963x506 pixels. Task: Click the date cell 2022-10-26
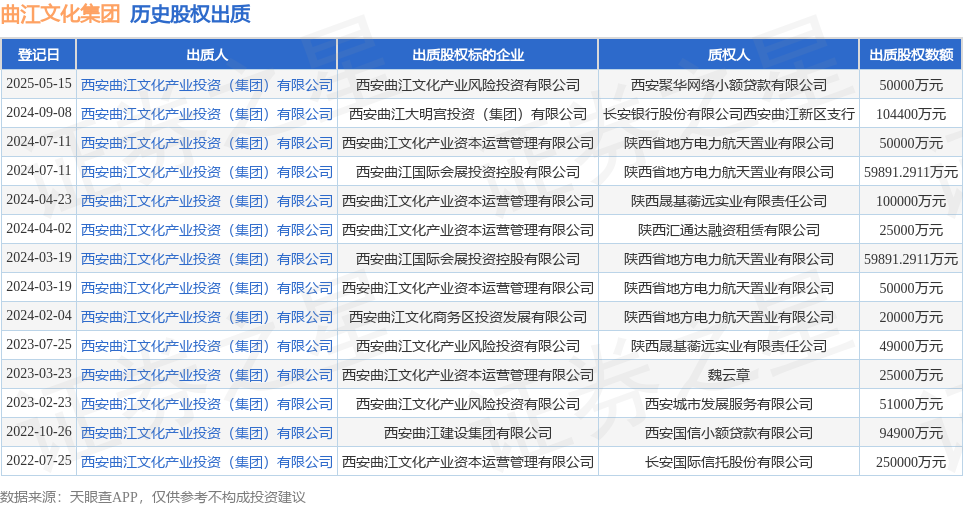(39, 432)
